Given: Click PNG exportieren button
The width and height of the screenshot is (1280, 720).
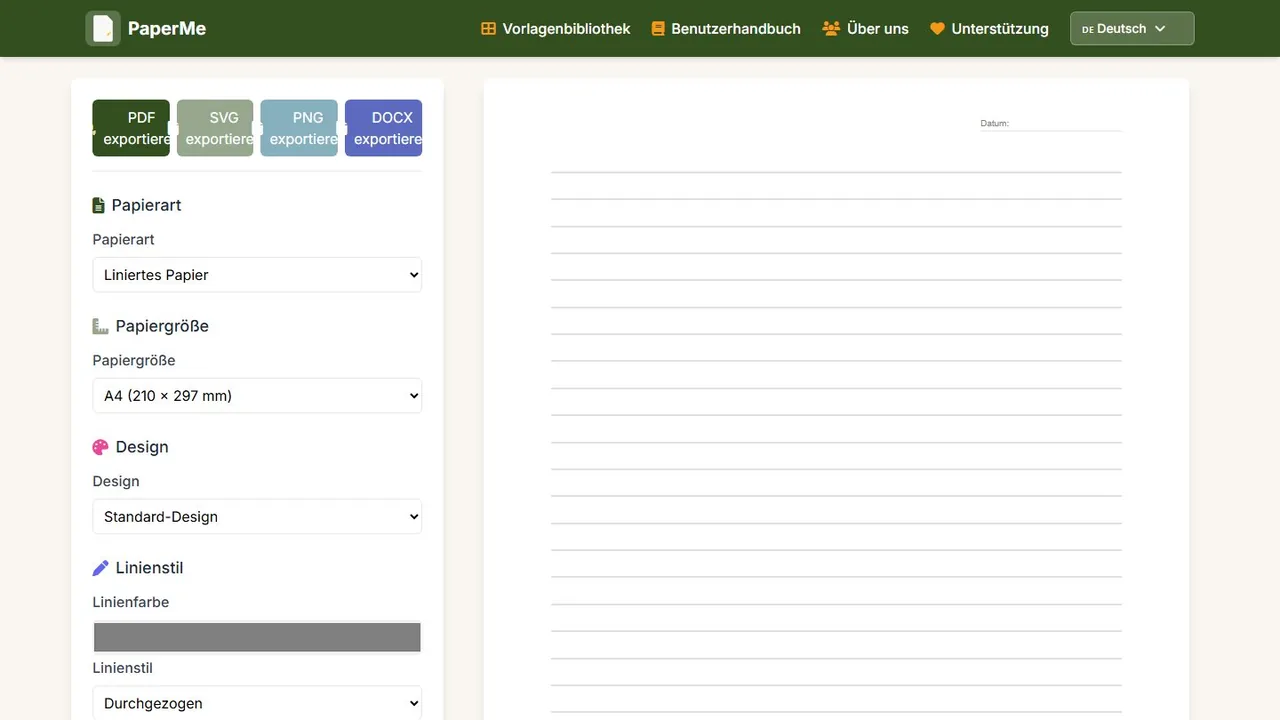Looking at the screenshot, I should click(299, 128).
